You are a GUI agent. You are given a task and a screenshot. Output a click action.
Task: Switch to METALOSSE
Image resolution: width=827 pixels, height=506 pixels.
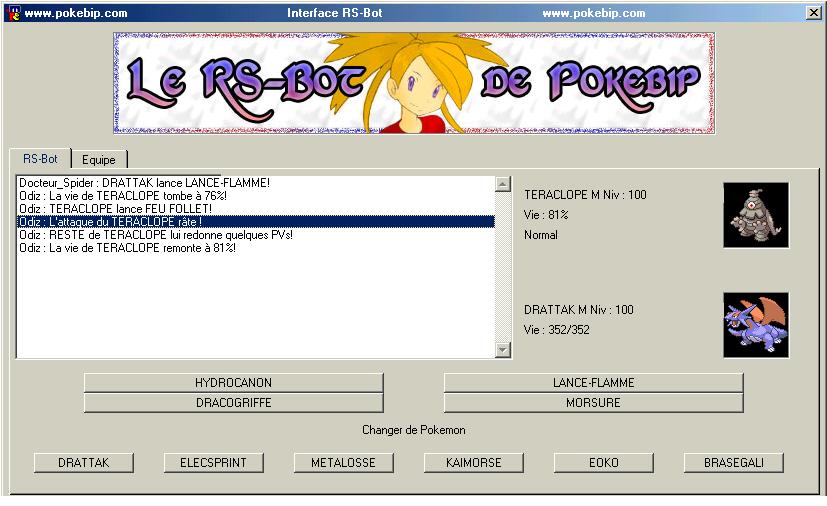click(x=343, y=463)
